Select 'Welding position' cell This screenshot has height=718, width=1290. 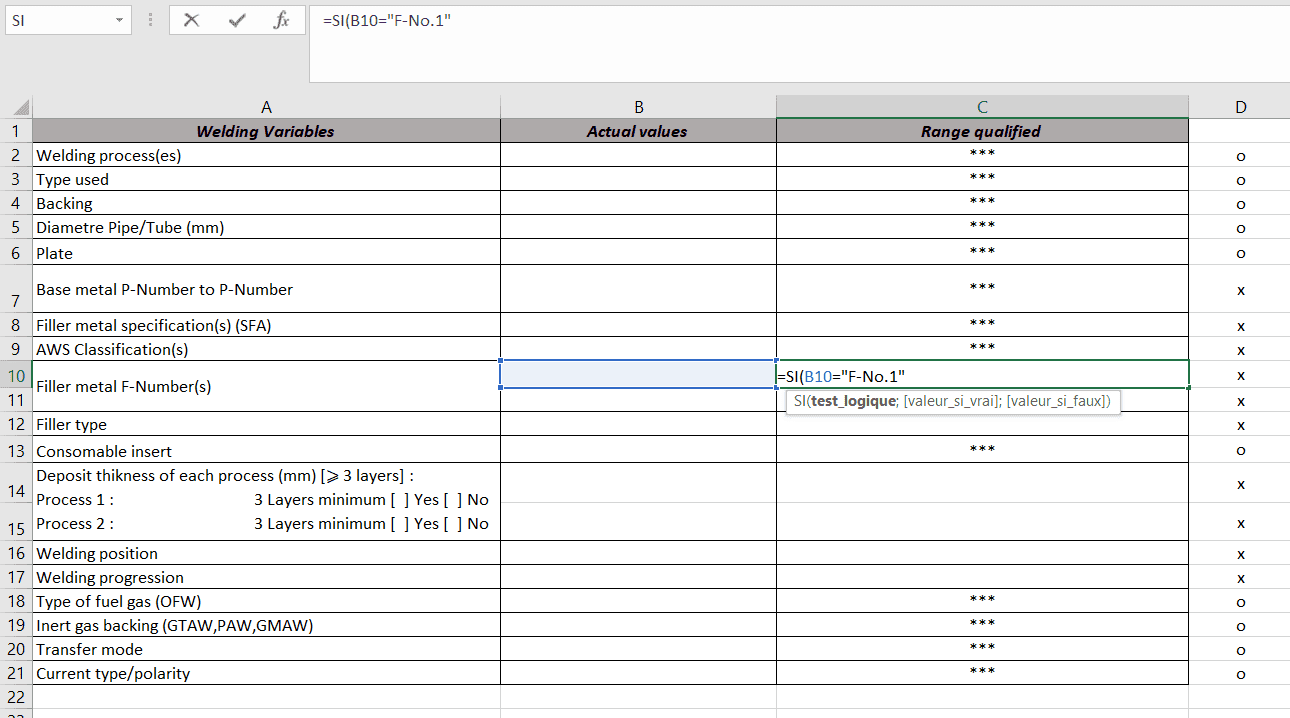tap(266, 553)
